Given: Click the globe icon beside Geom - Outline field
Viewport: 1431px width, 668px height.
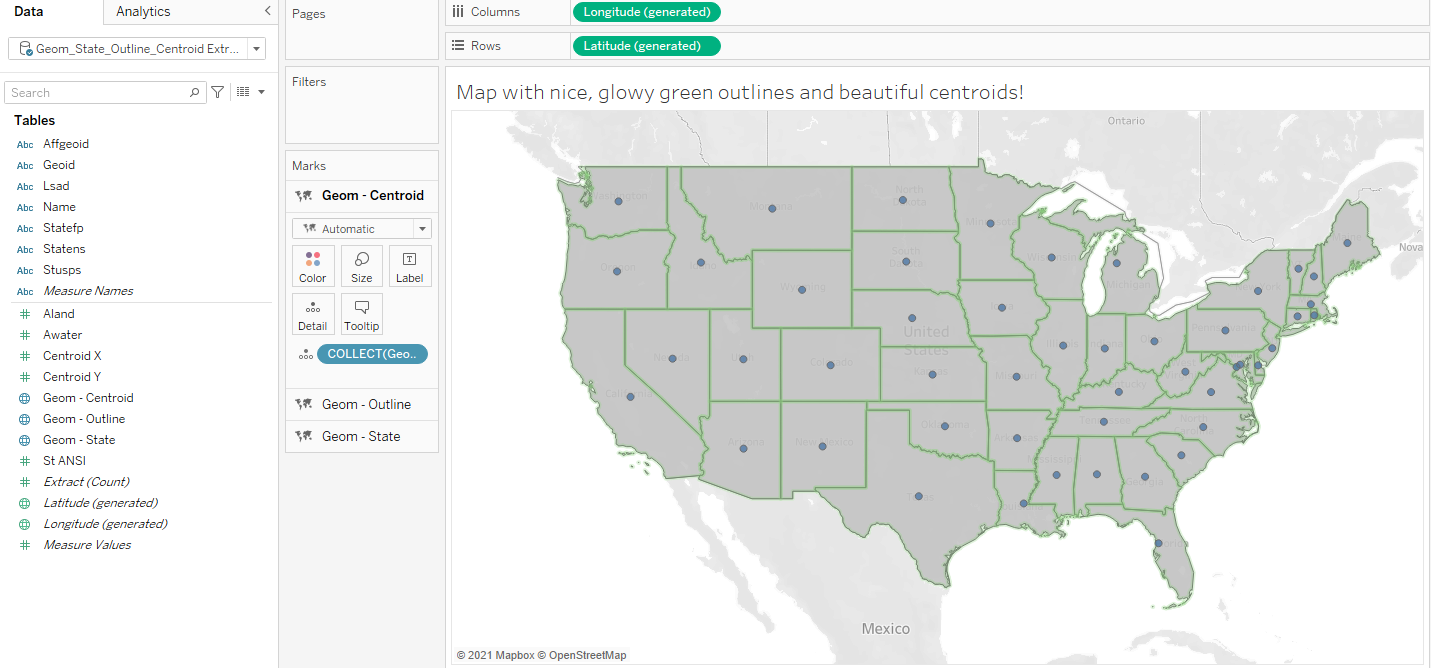Looking at the screenshot, I should tap(25, 419).
